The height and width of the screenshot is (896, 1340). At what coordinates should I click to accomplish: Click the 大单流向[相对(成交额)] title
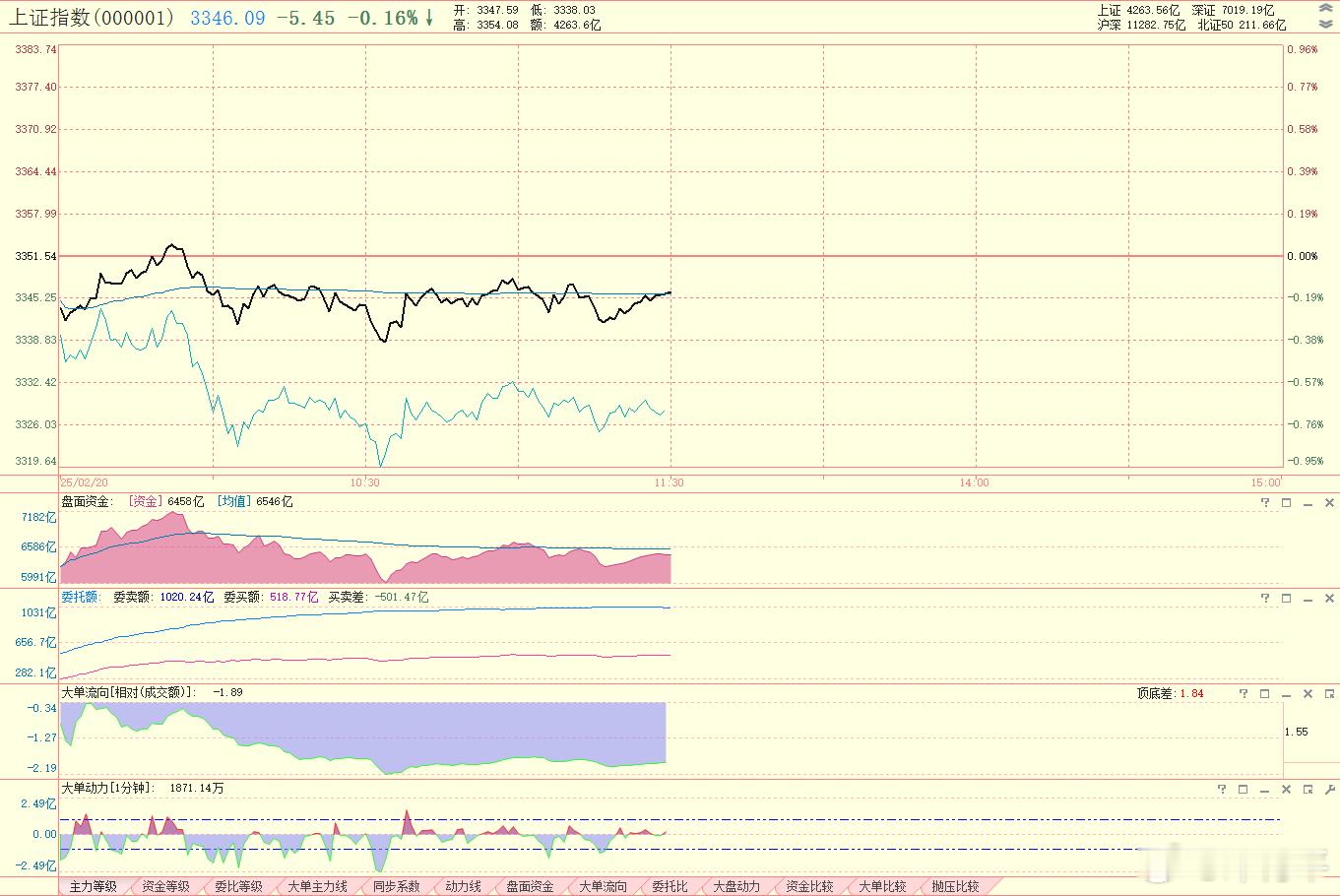coord(128,692)
